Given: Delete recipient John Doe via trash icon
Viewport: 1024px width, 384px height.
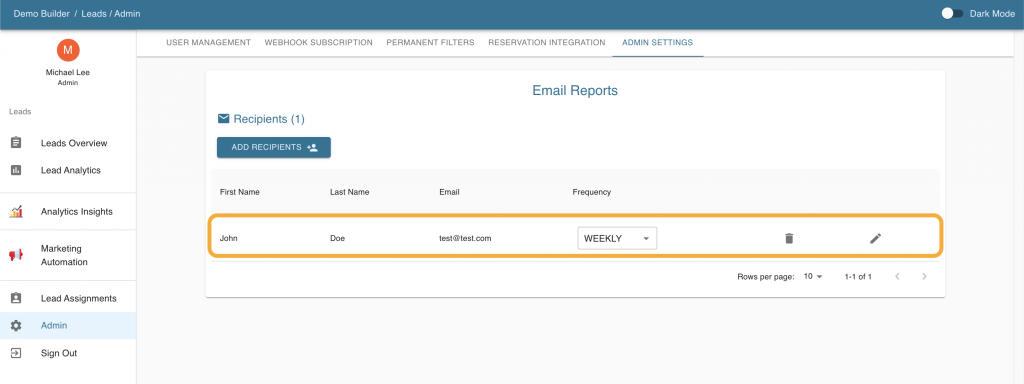Looking at the screenshot, I should coord(789,238).
